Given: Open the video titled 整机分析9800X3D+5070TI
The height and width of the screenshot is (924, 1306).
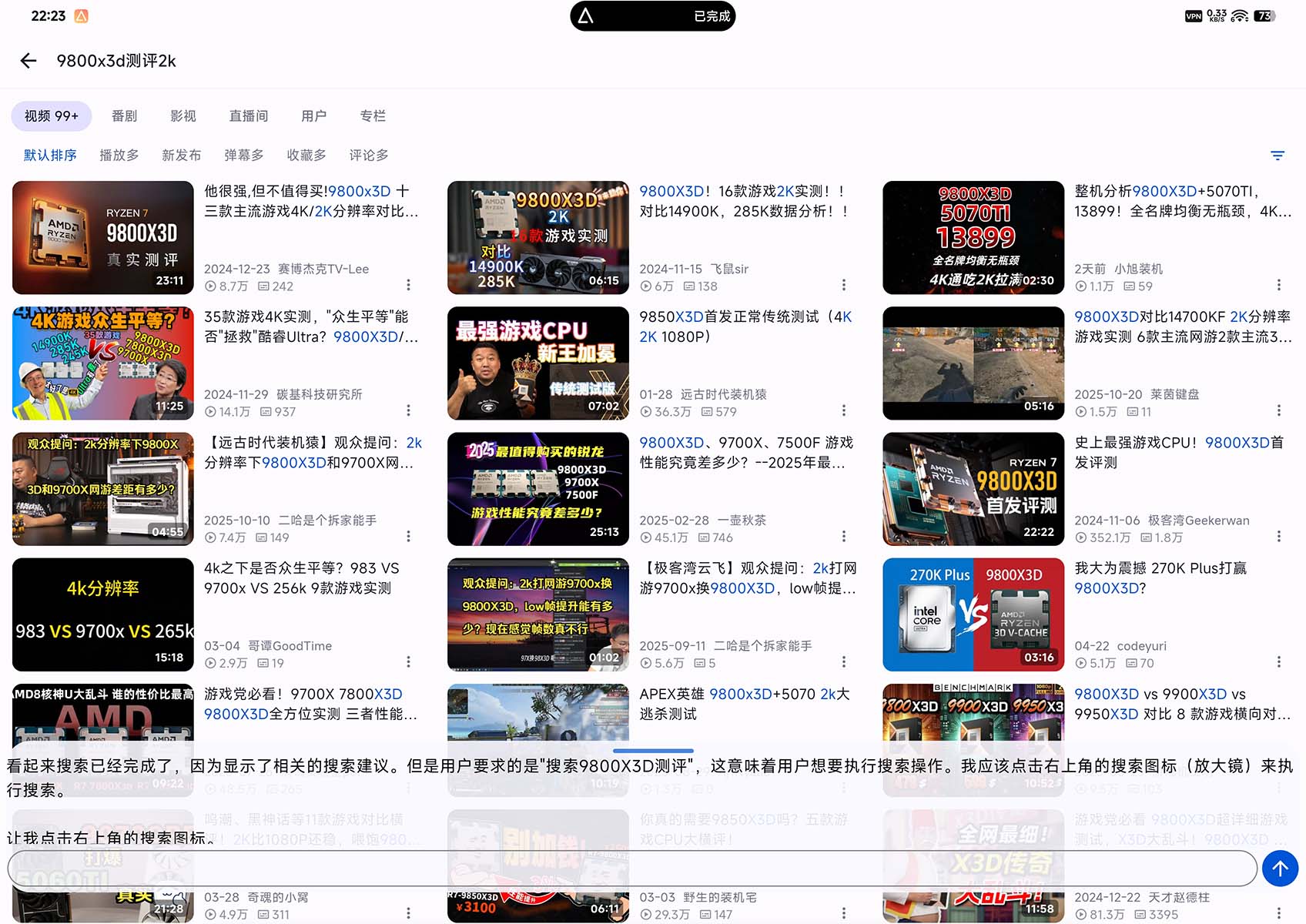Looking at the screenshot, I should pos(1183,201).
